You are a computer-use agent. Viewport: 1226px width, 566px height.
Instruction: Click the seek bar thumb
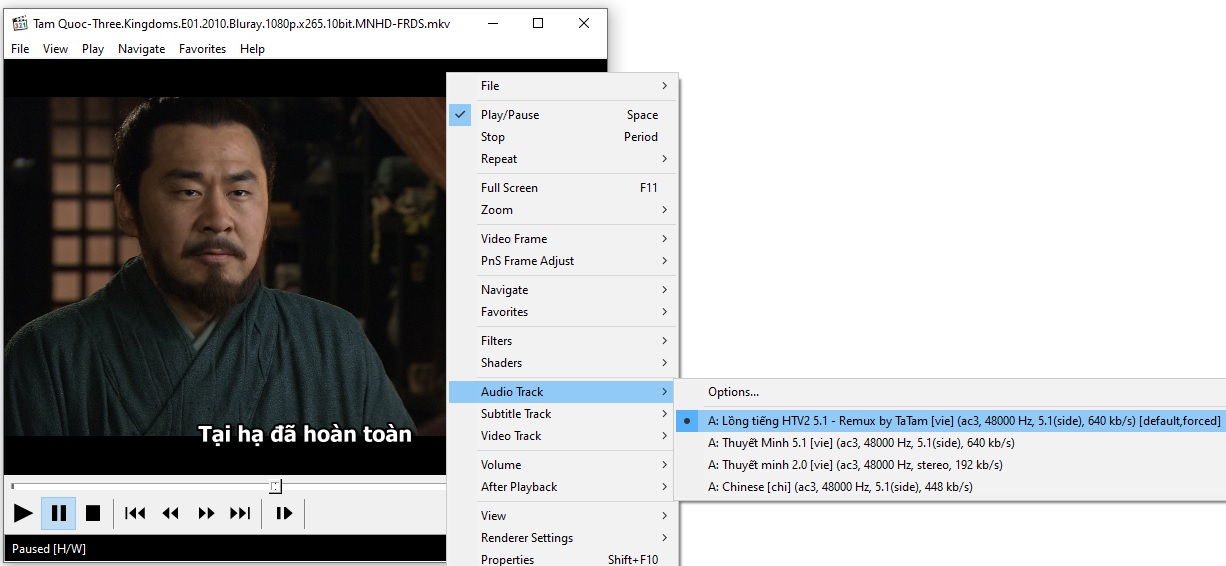276,486
